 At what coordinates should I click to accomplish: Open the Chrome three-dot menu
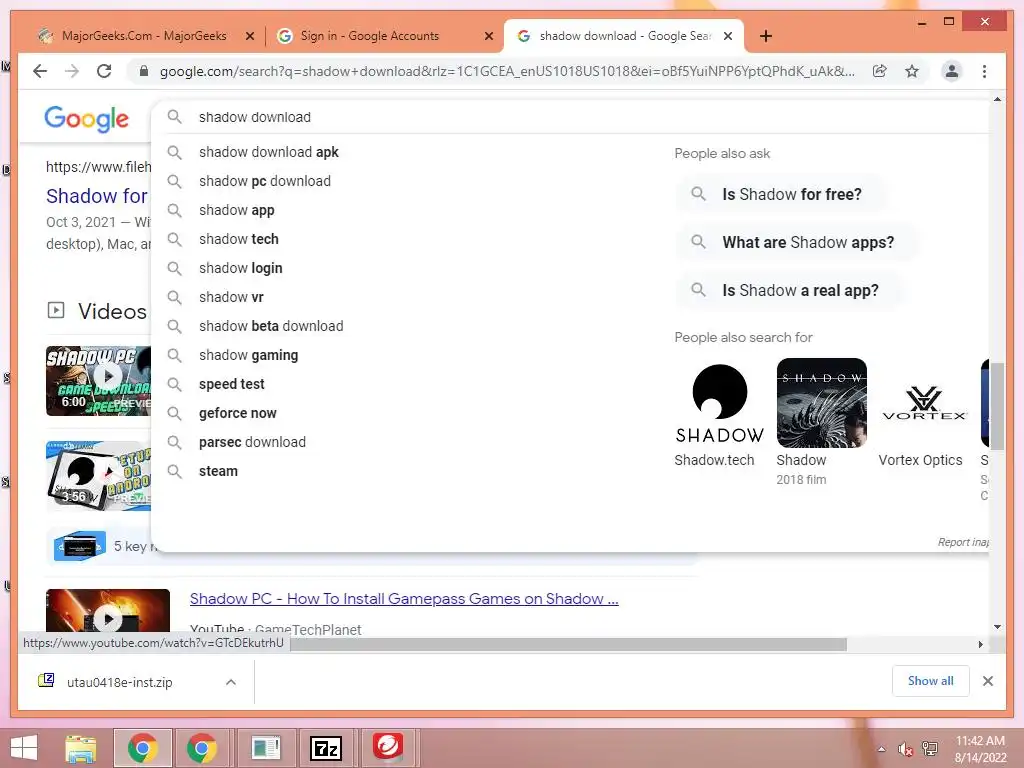coord(984,71)
